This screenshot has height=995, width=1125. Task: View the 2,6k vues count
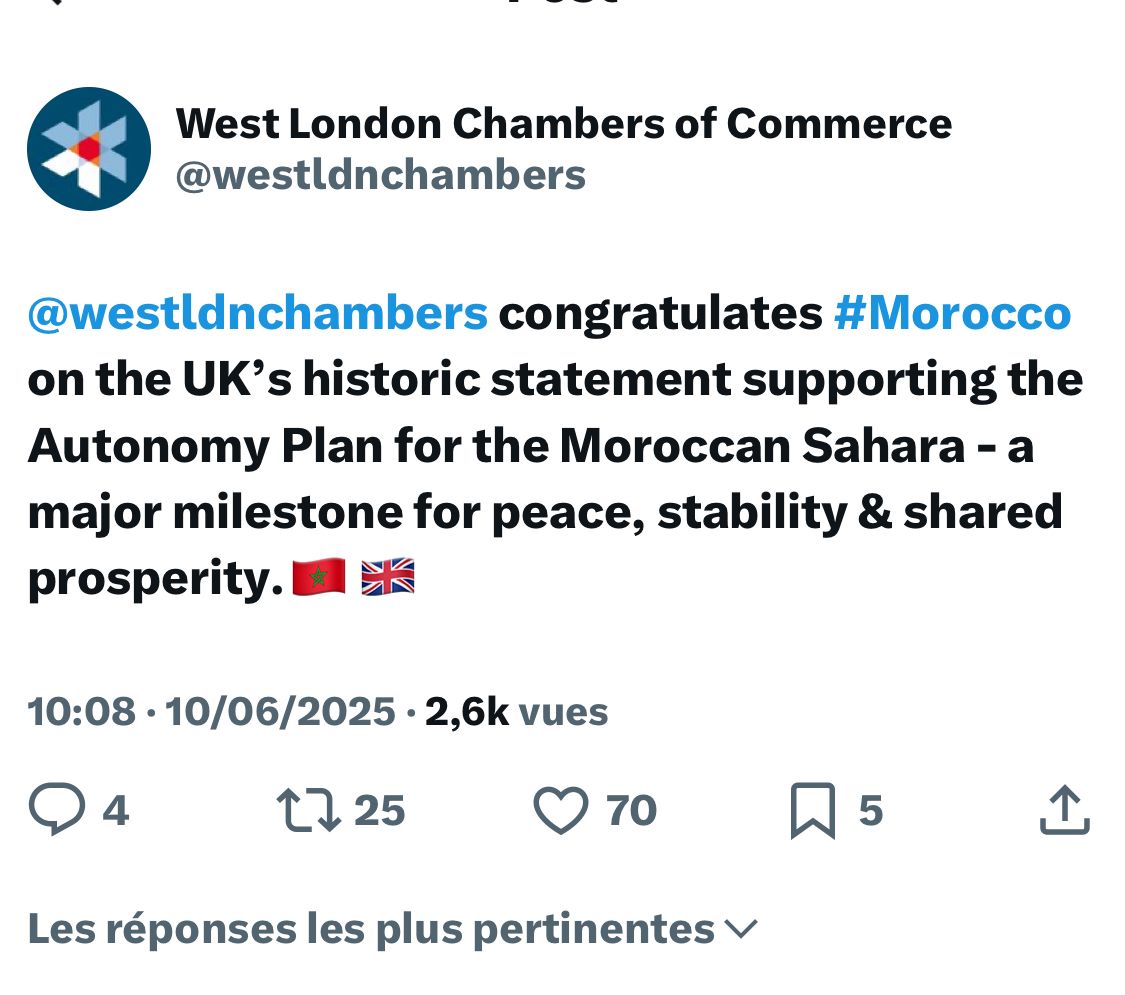click(517, 712)
